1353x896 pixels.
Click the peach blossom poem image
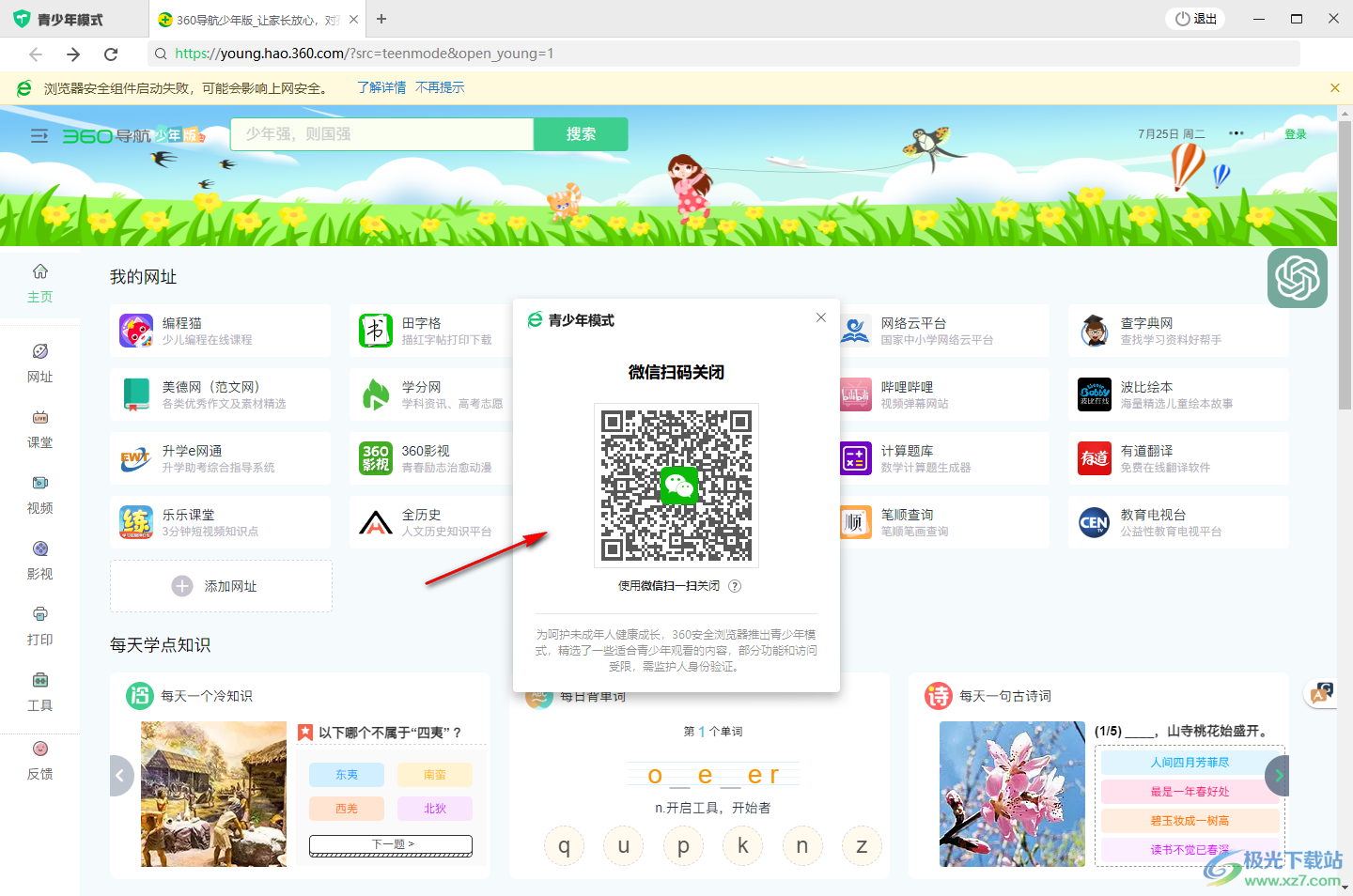1012,794
